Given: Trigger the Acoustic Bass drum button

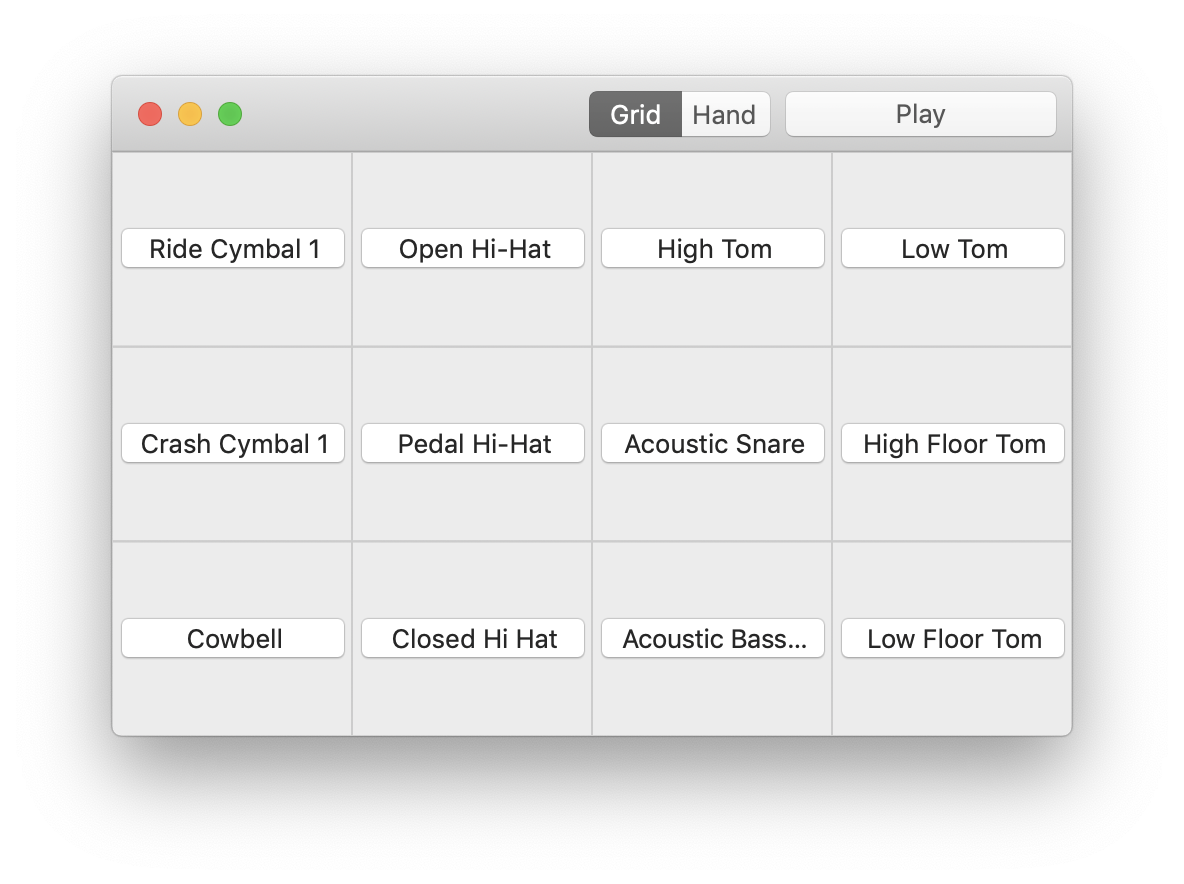Looking at the screenshot, I should (x=713, y=638).
